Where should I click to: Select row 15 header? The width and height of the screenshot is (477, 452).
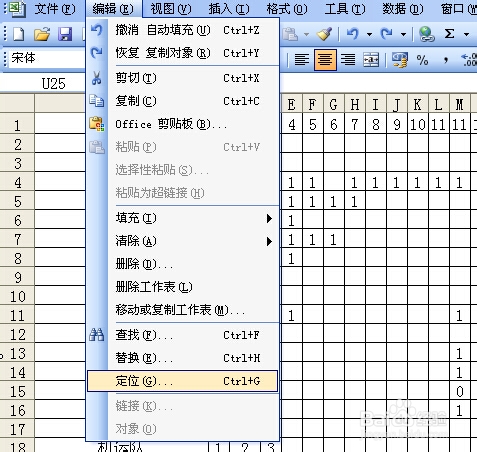pos(17,391)
